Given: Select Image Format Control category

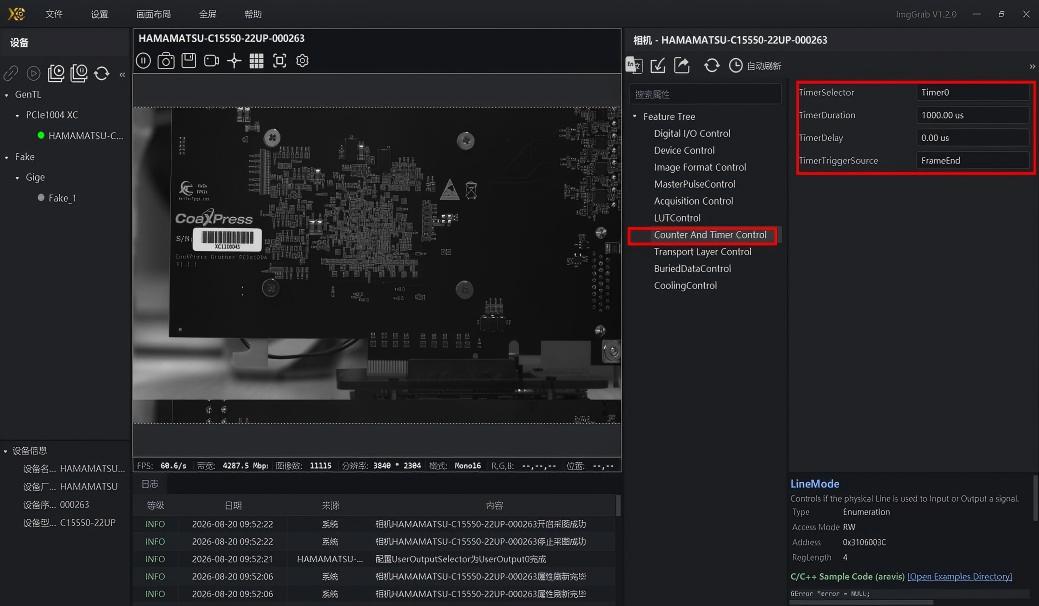Looking at the screenshot, I should pyautogui.click(x=700, y=168).
